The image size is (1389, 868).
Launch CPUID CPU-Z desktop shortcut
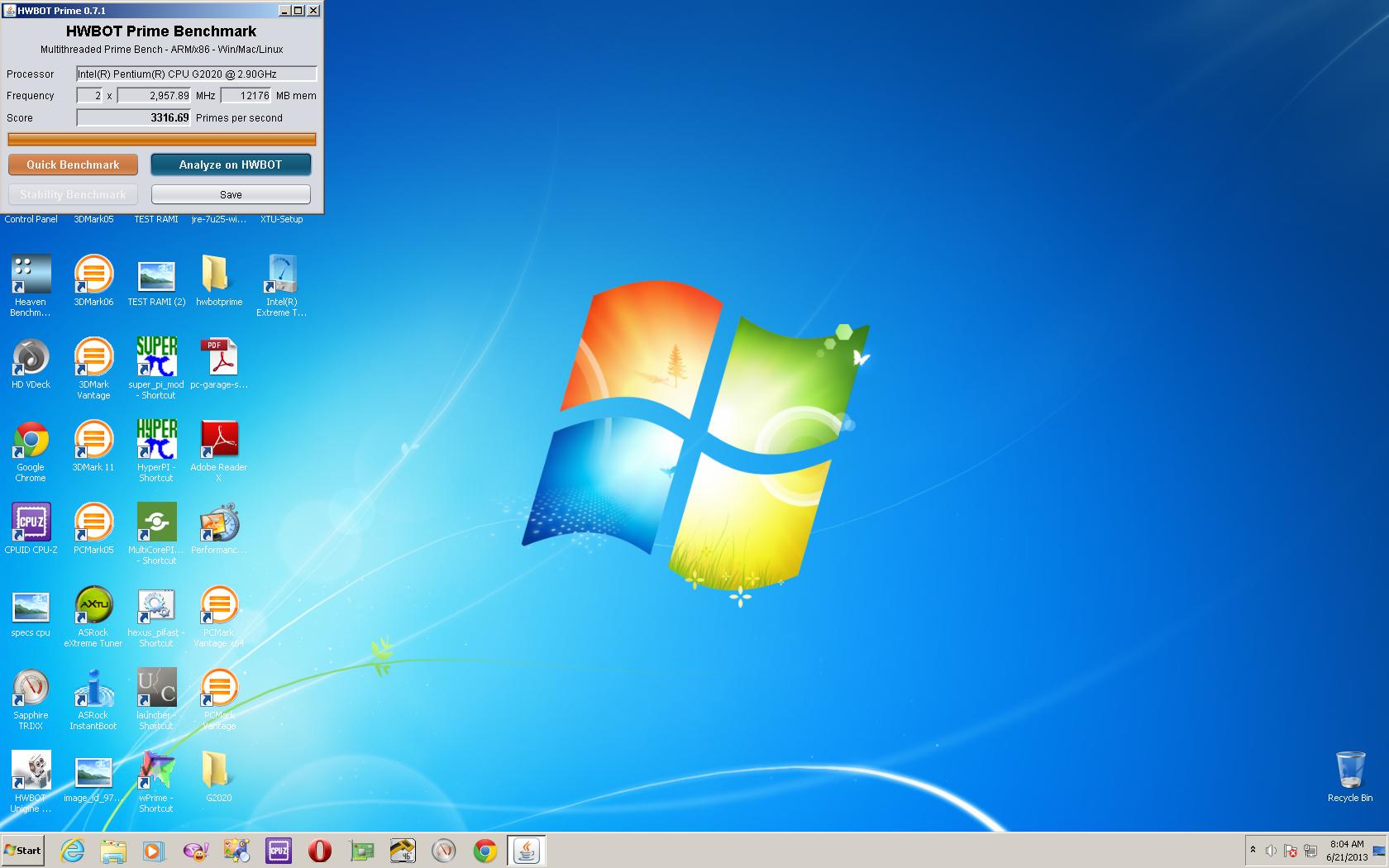[31, 528]
